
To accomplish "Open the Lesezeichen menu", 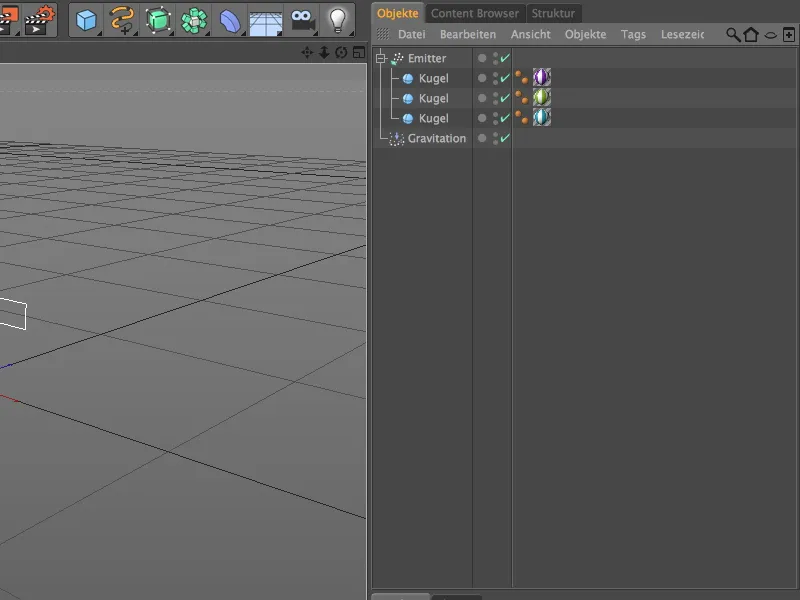I will pyautogui.click(x=682, y=34).
